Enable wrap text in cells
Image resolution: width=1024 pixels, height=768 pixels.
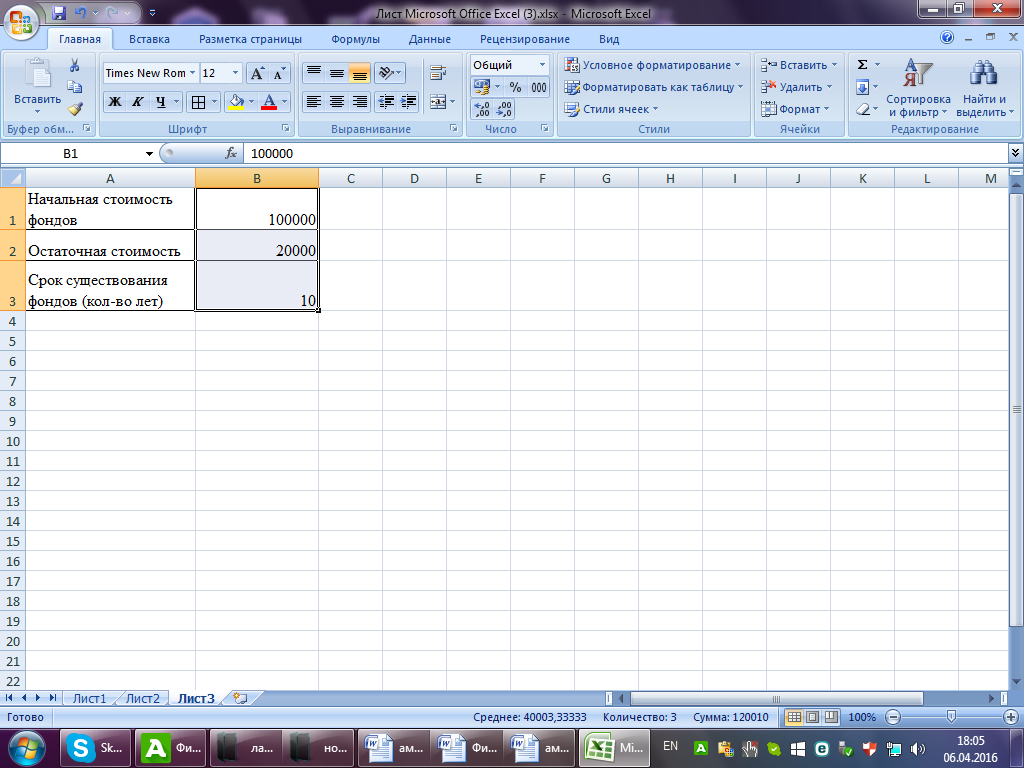pyautogui.click(x=438, y=72)
